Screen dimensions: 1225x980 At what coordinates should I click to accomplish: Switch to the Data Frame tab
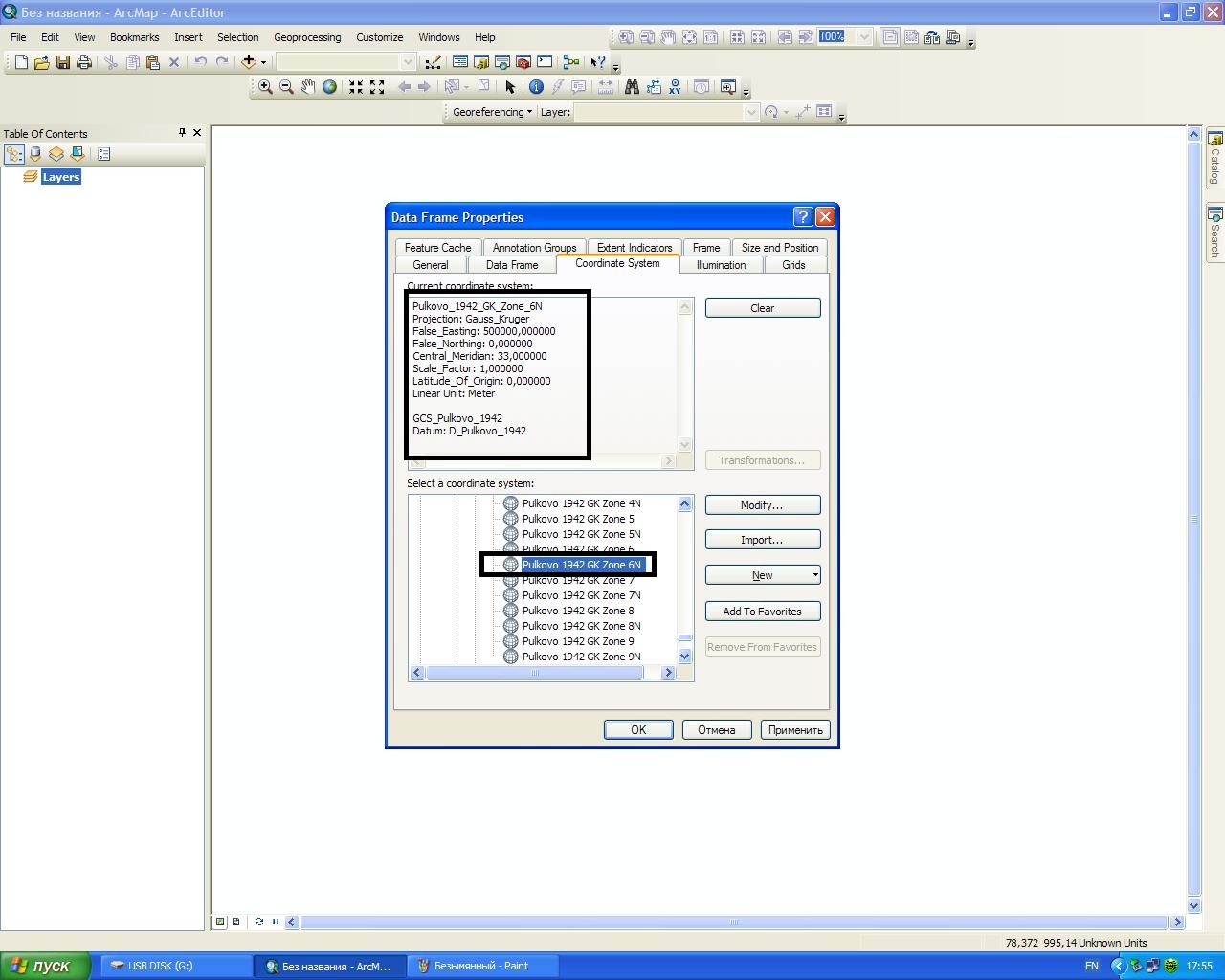pyautogui.click(x=512, y=265)
